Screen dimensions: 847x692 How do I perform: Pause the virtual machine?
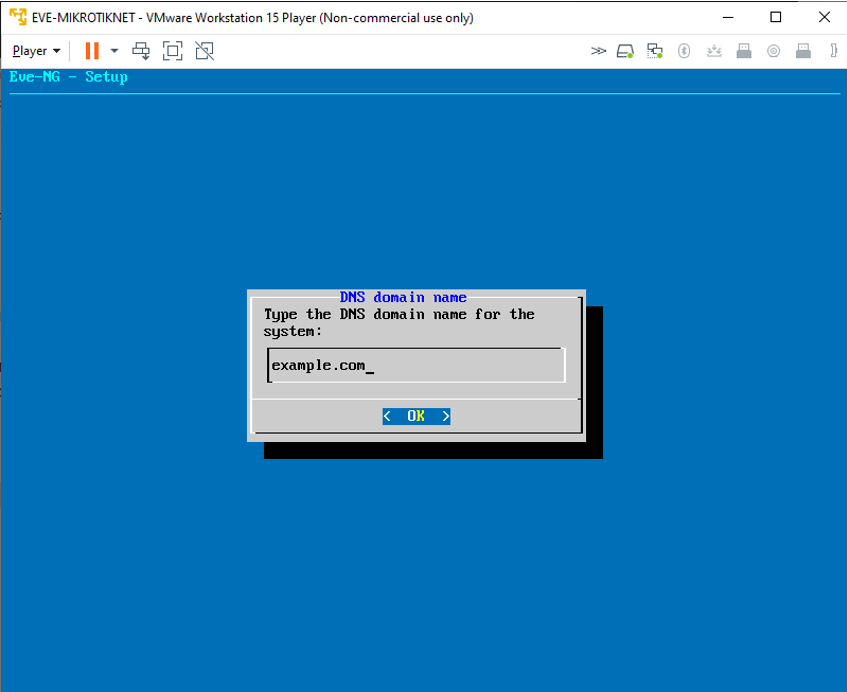(92, 51)
